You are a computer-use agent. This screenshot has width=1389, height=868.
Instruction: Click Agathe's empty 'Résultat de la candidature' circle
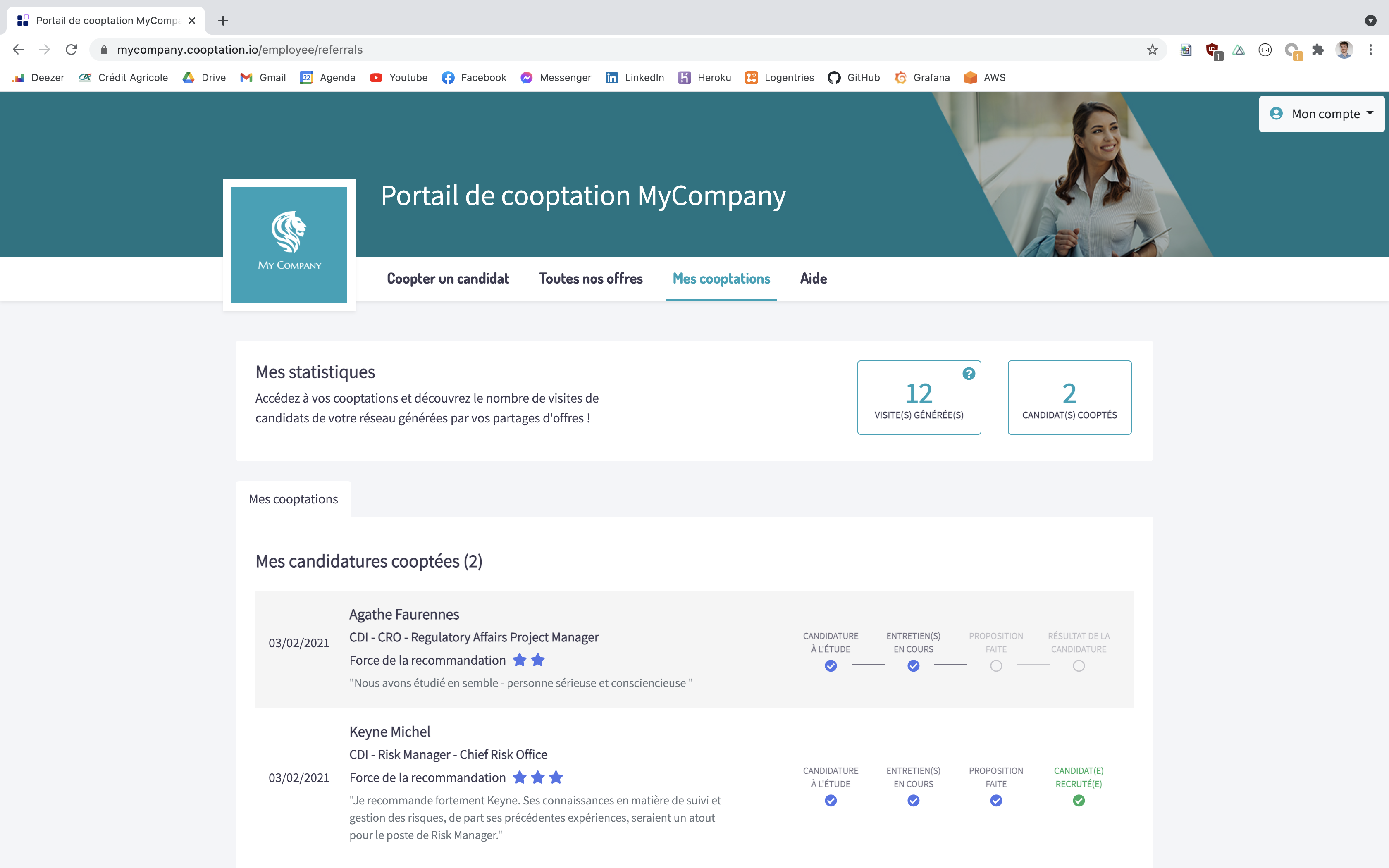point(1079,666)
